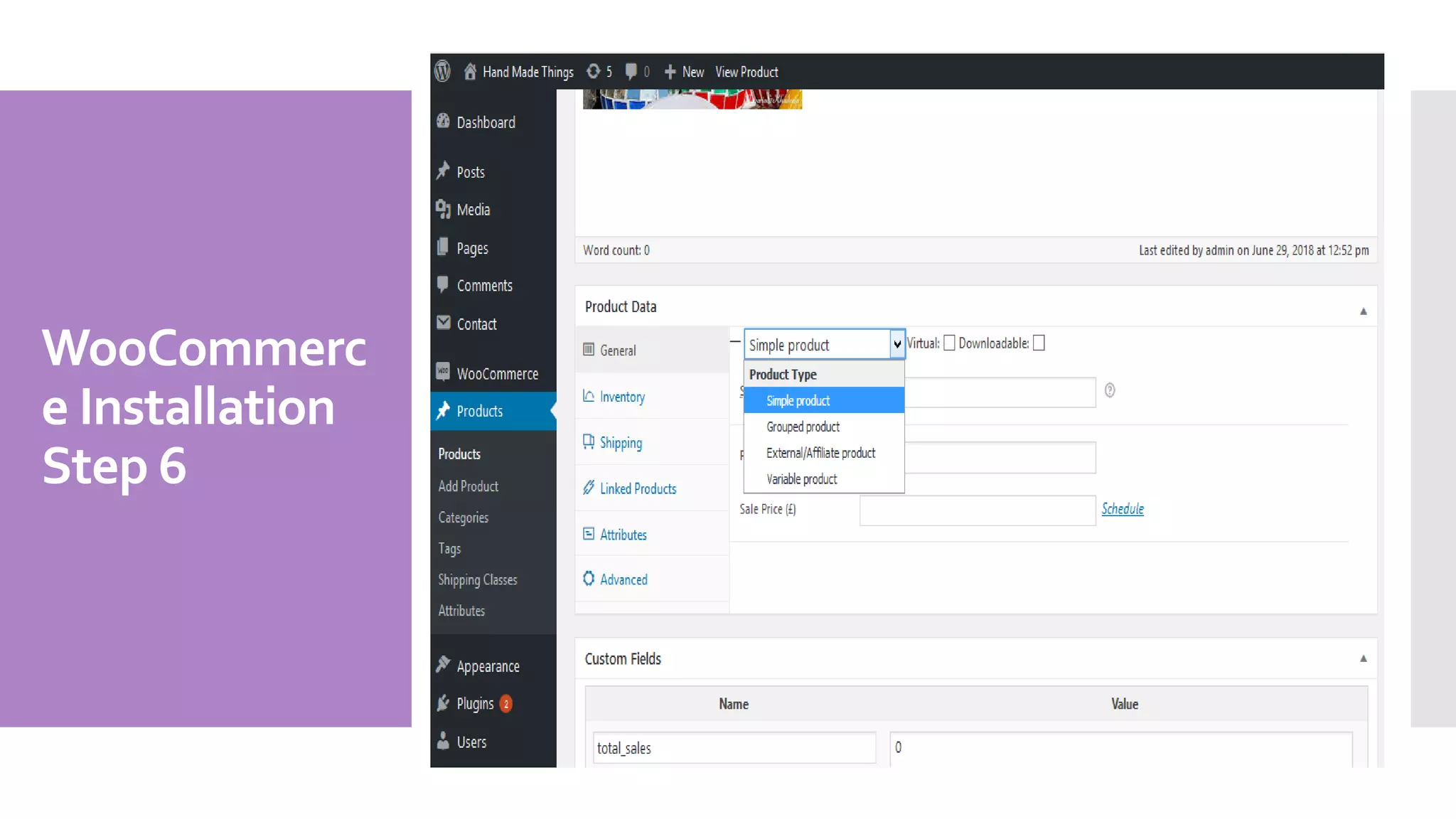The width and height of the screenshot is (1456, 819).
Task: Open Media library sidebar icon
Action: pyautogui.click(x=443, y=209)
